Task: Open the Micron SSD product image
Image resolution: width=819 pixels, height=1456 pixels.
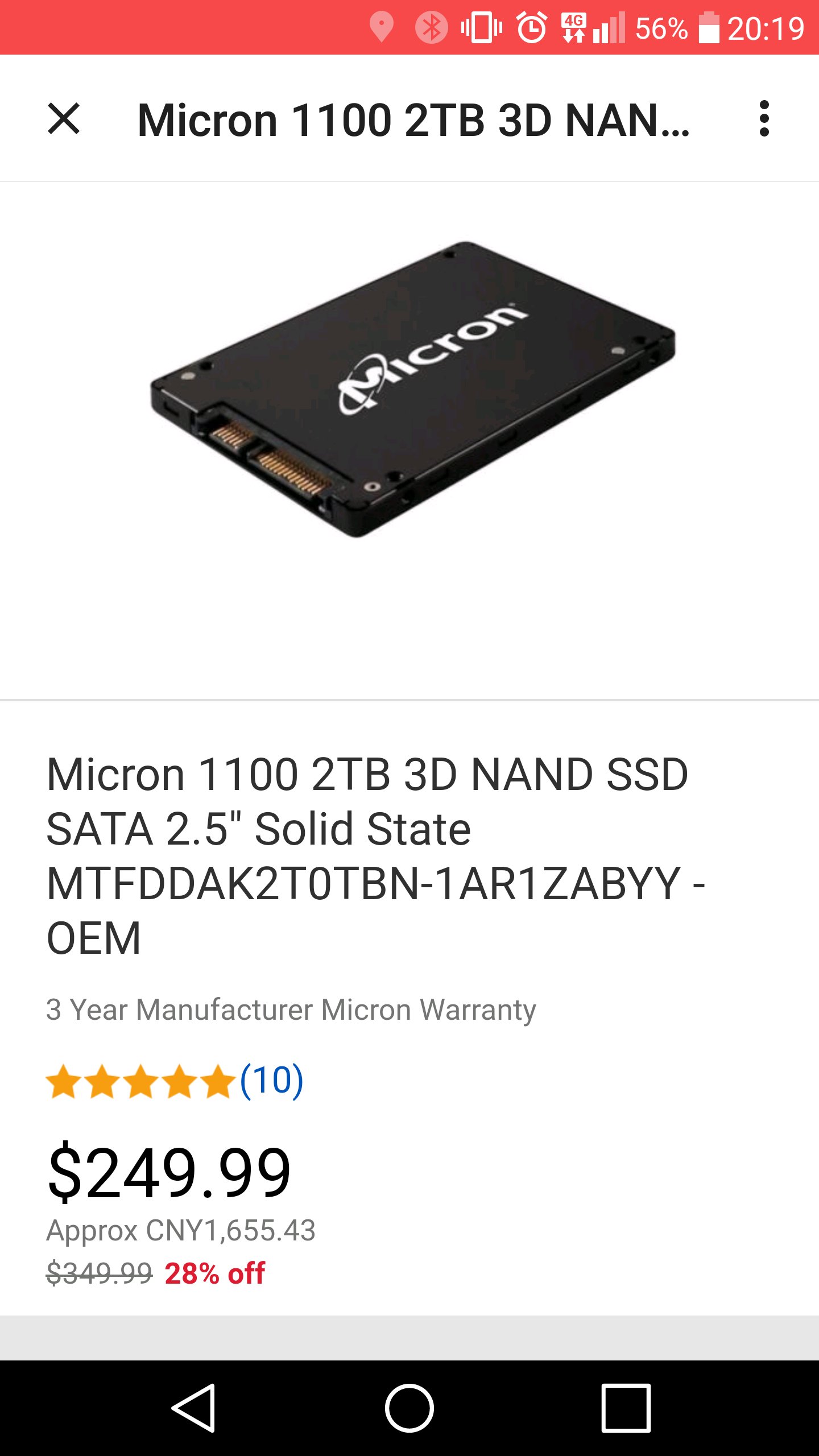Action: pyautogui.click(x=413, y=389)
